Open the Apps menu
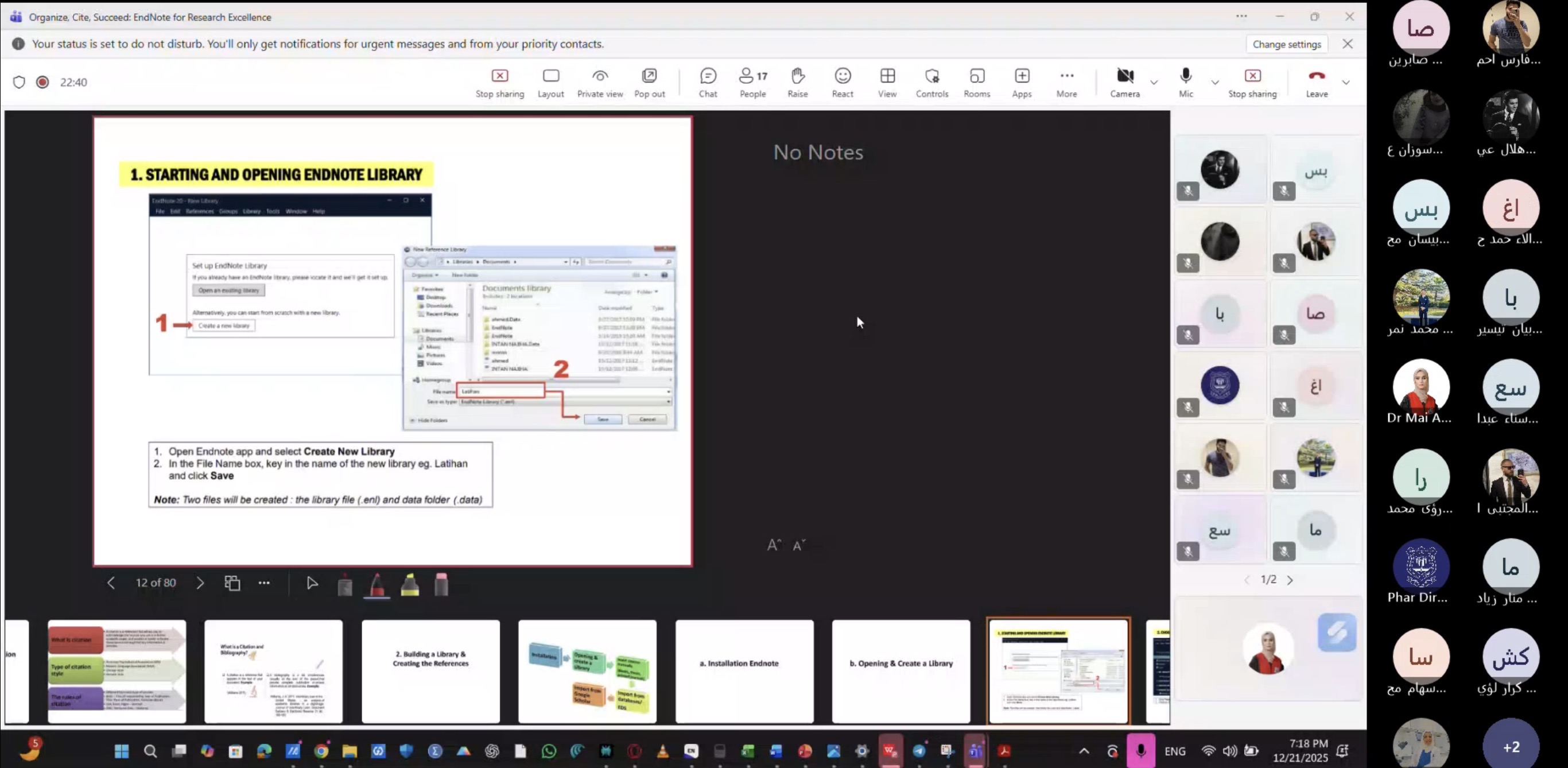This screenshot has height=768, width=1568. point(1022,82)
